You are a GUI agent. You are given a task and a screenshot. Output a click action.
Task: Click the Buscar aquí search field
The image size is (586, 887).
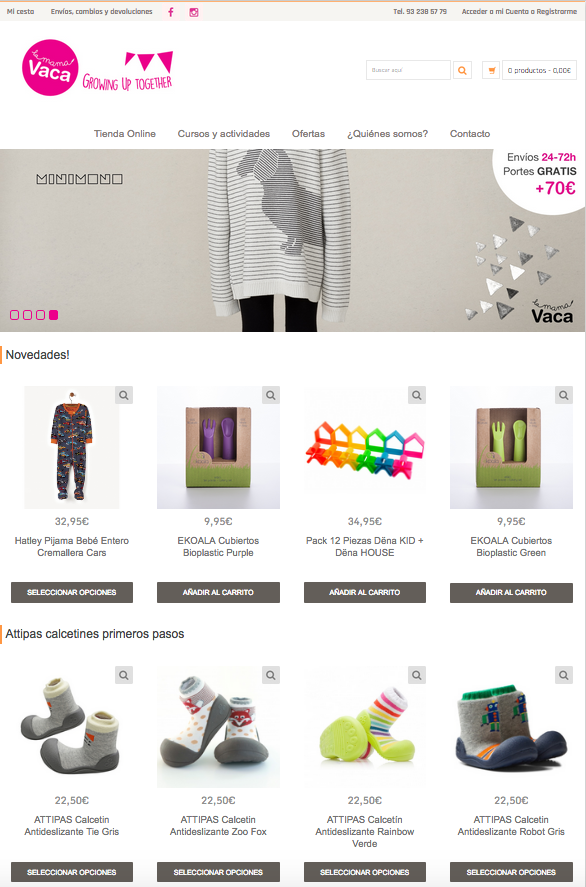(x=408, y=70)
